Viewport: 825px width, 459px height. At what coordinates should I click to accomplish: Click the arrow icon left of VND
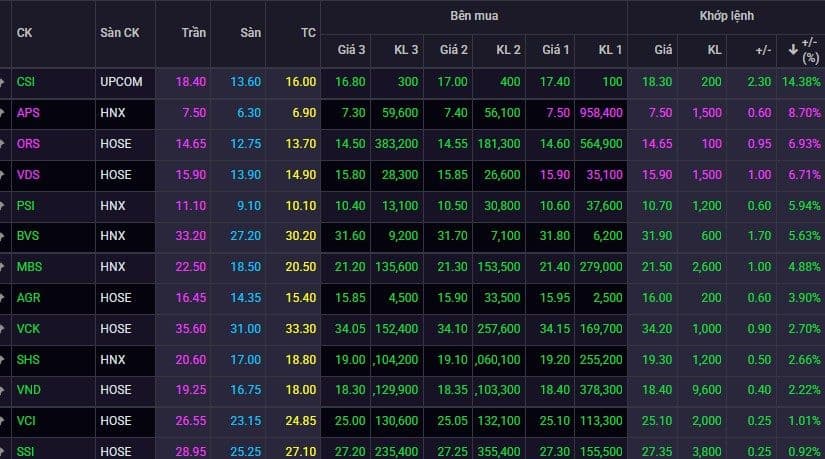click(2, 390)
